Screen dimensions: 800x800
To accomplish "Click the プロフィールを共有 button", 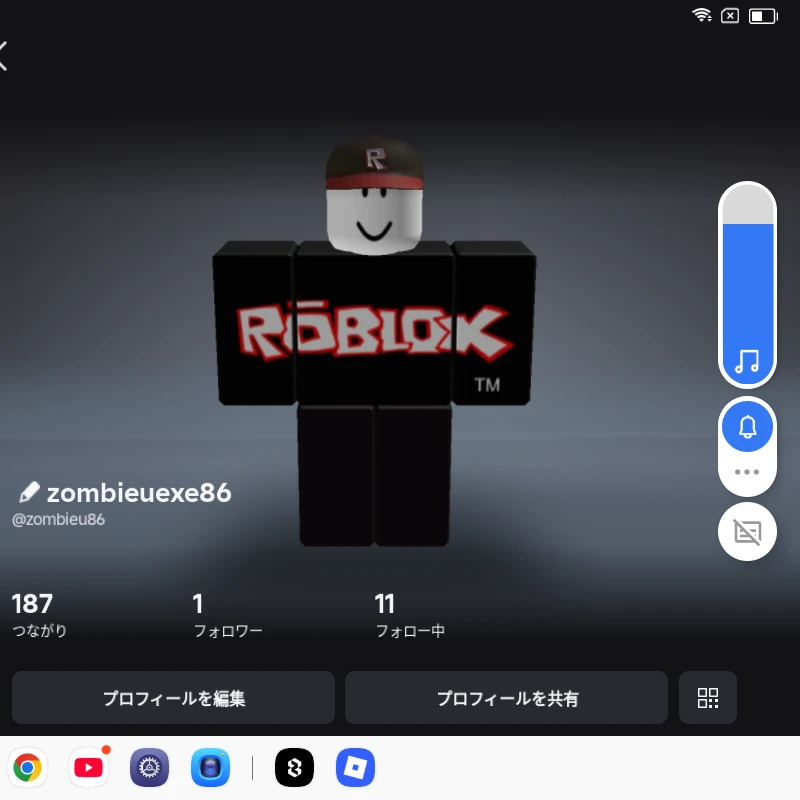I will (507, 697).
